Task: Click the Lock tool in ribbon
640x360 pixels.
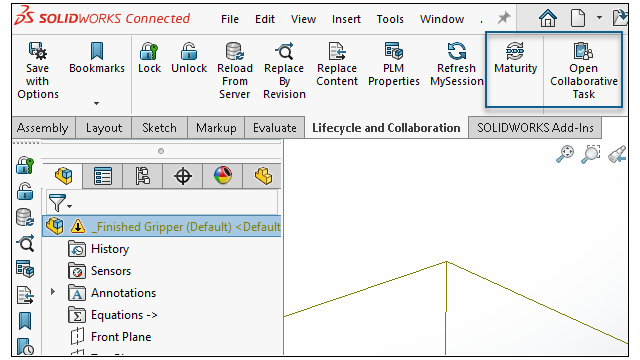Action: (x=149, y=58)
